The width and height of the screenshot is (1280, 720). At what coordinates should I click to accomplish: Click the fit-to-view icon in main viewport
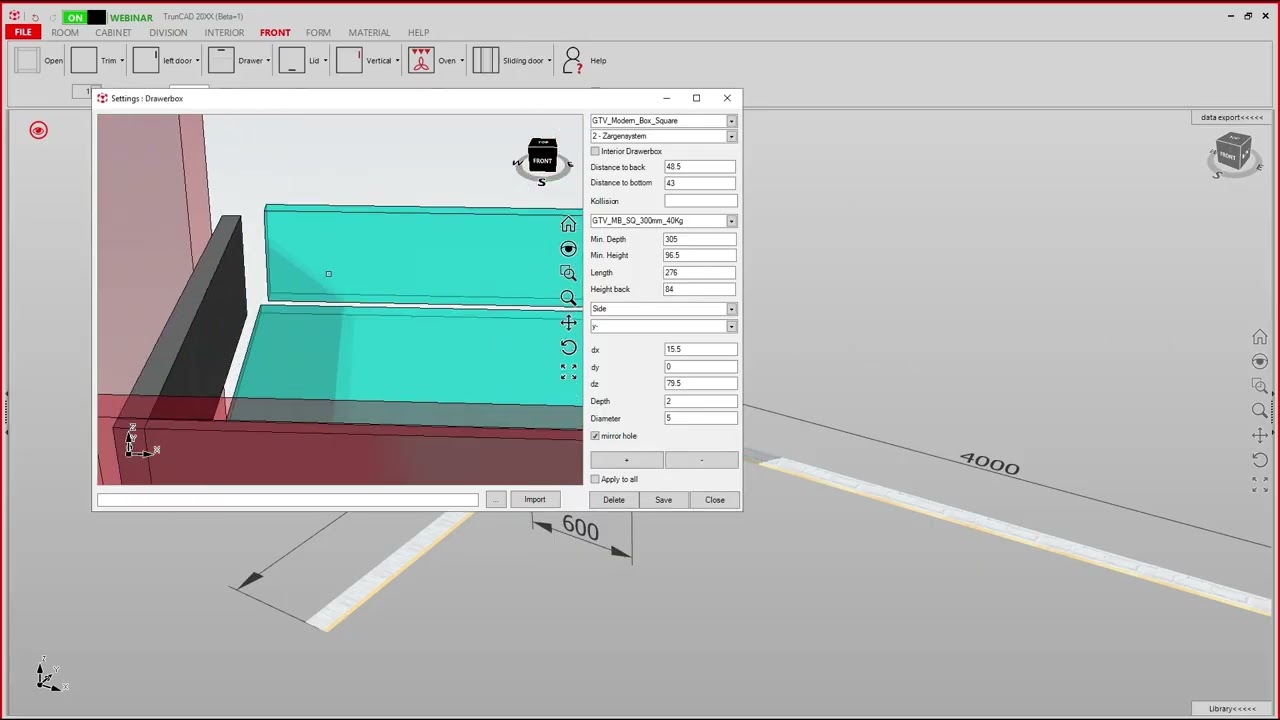[x=1260, y=484]
